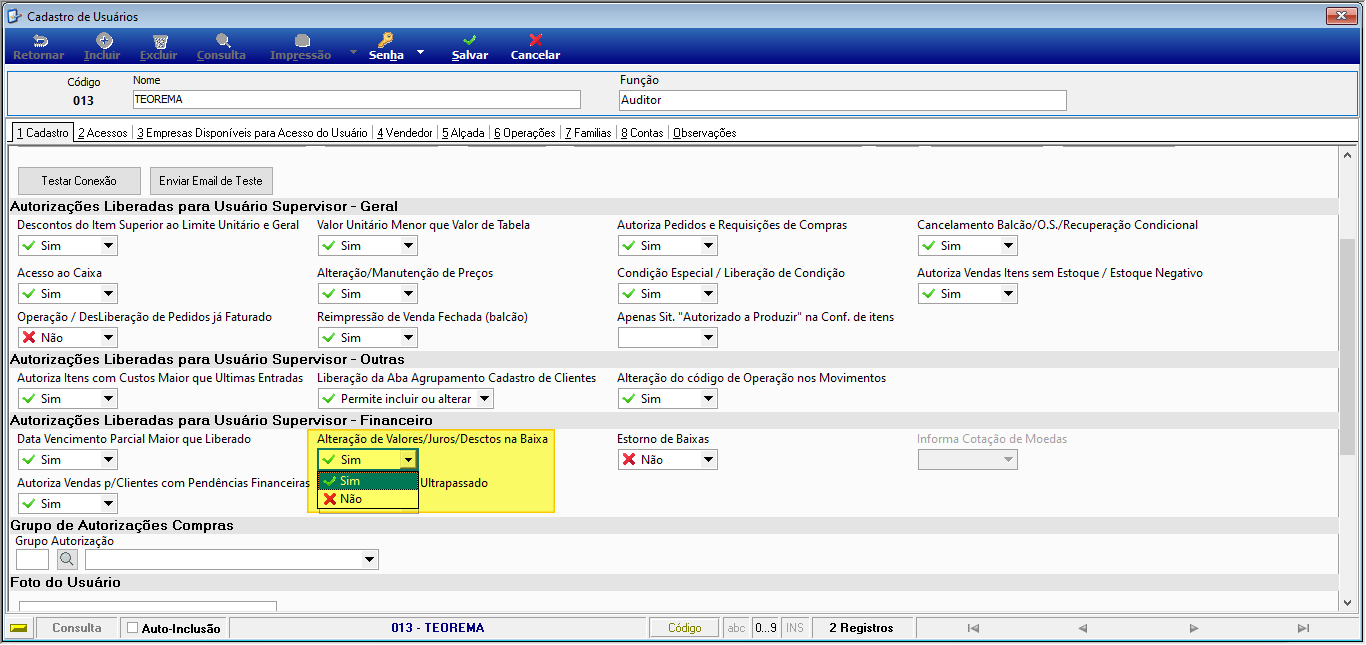Click the 2 Registros status text
The height and width of the screenshot is (645, 1366).
click(x=861, y=628)
